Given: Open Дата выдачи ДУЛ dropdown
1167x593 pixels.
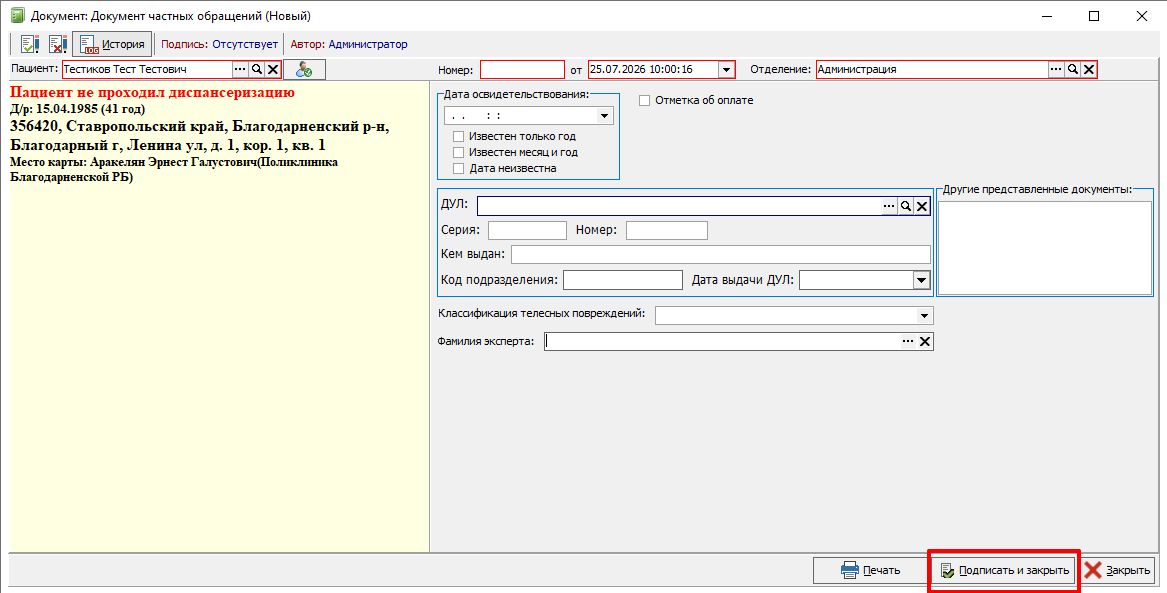Looking at the screenshot, I should pyautogui.click(x=921, y=281).
